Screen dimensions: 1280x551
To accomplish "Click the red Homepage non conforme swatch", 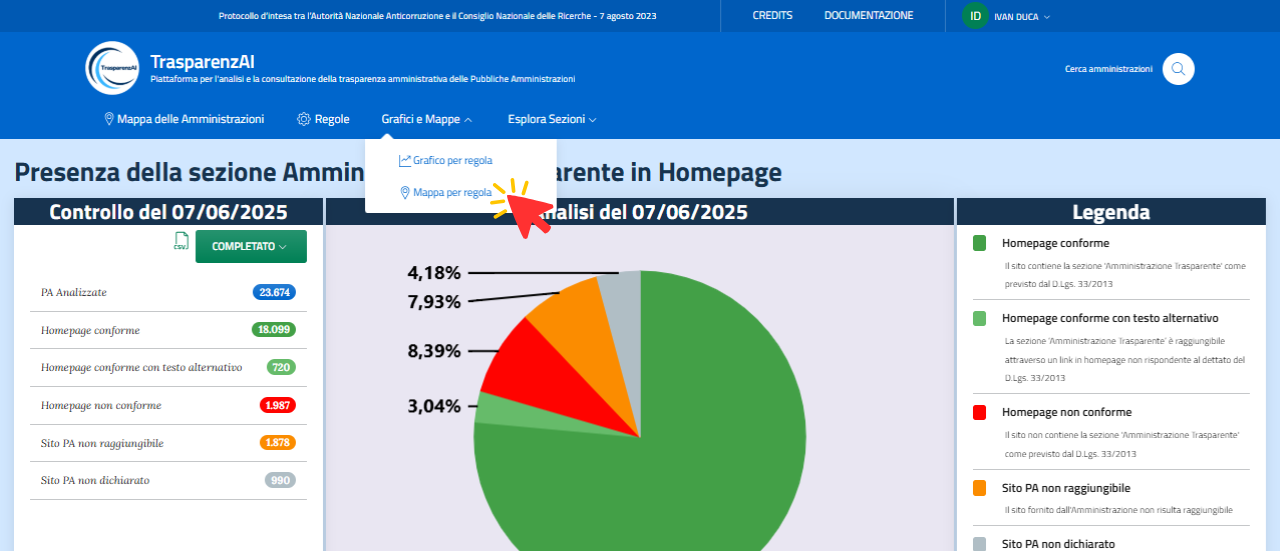I will click(x=980, y=412).
